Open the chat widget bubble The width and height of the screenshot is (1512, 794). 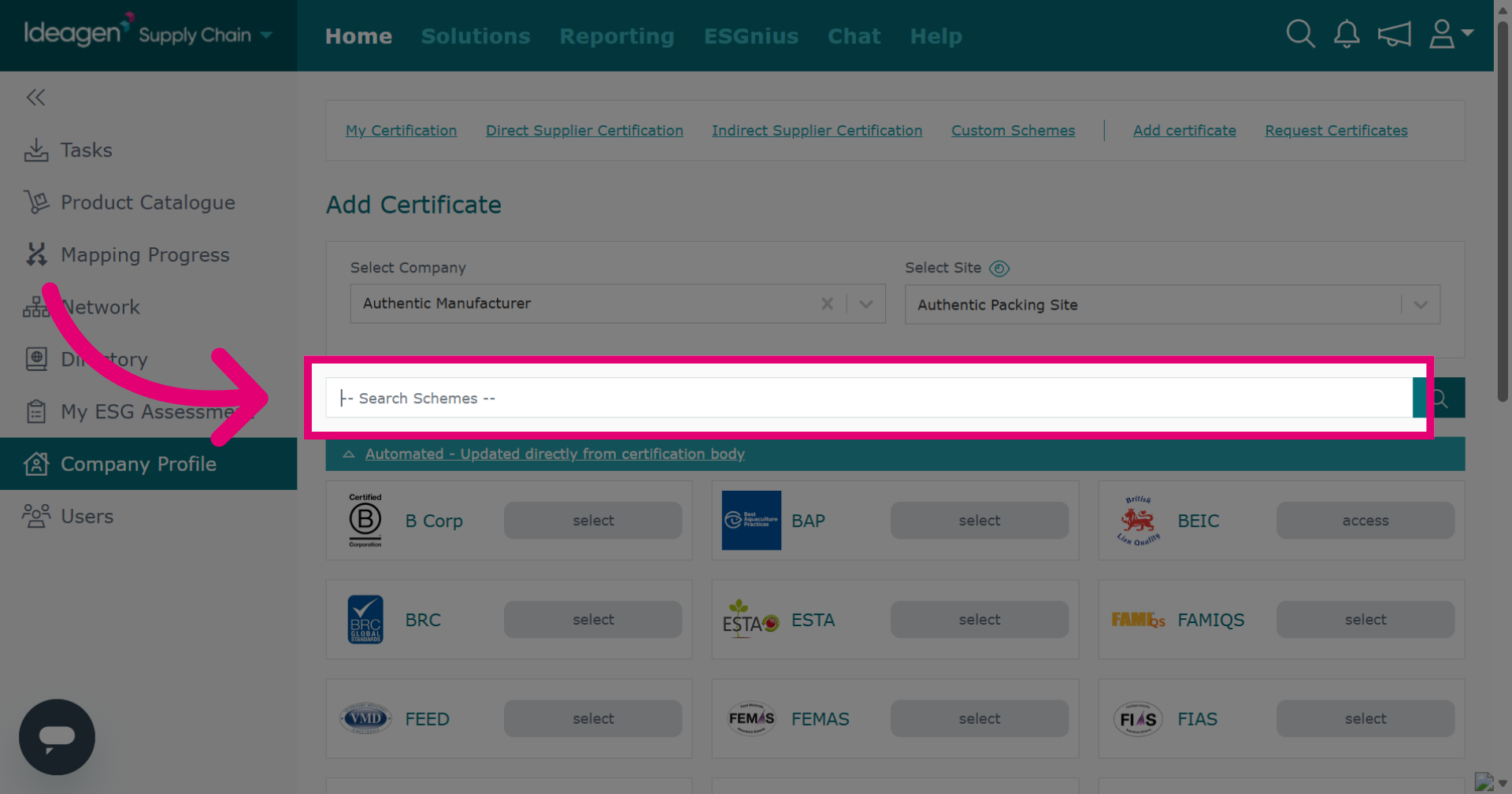click(57, 737)
